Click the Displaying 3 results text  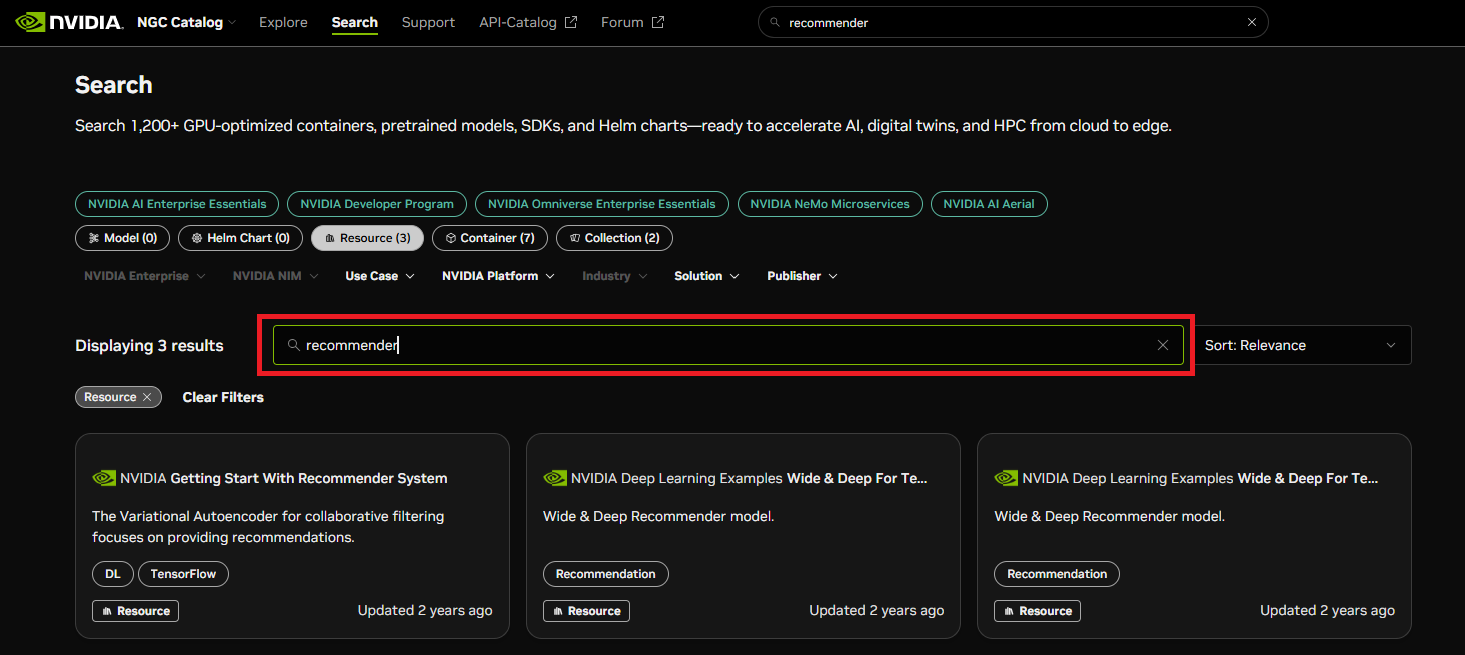pyautogui.click(x=149, y=346)
